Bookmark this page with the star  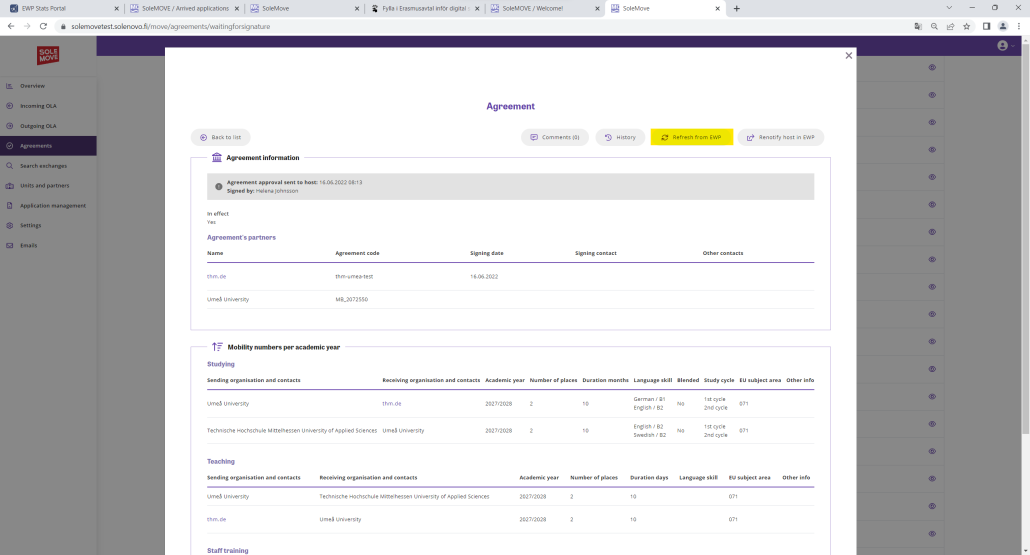point(966,26)
